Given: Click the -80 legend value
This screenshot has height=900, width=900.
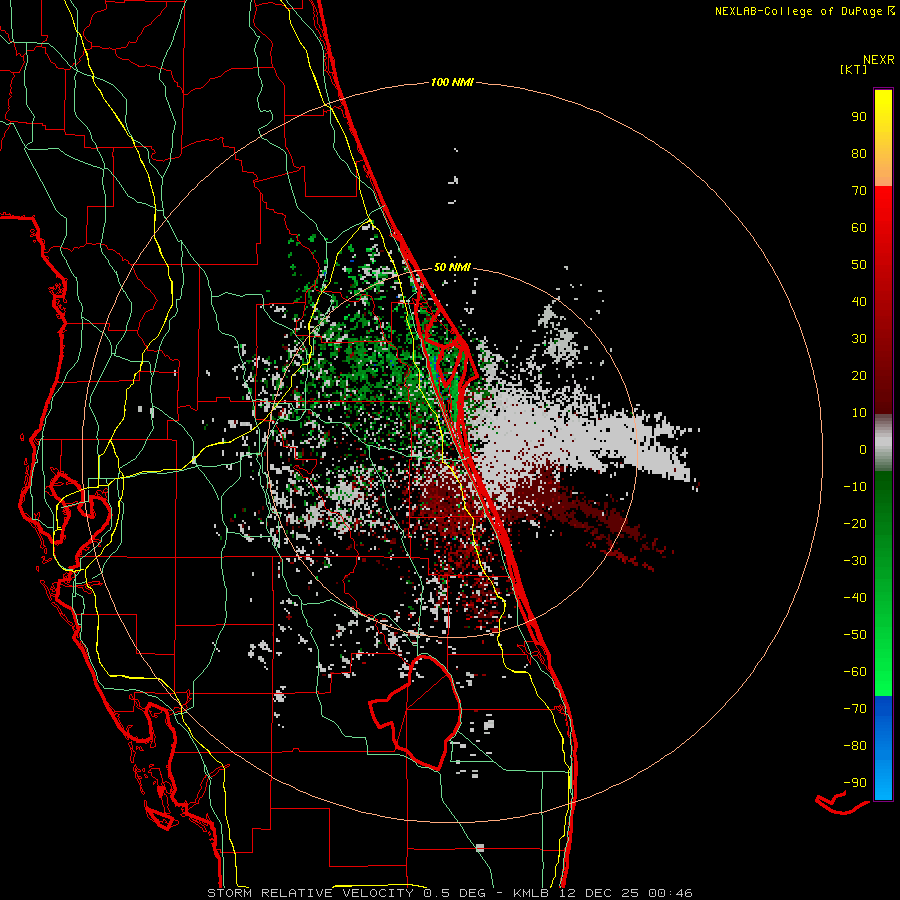Looking at the screenshot, I should coord(855,746).
